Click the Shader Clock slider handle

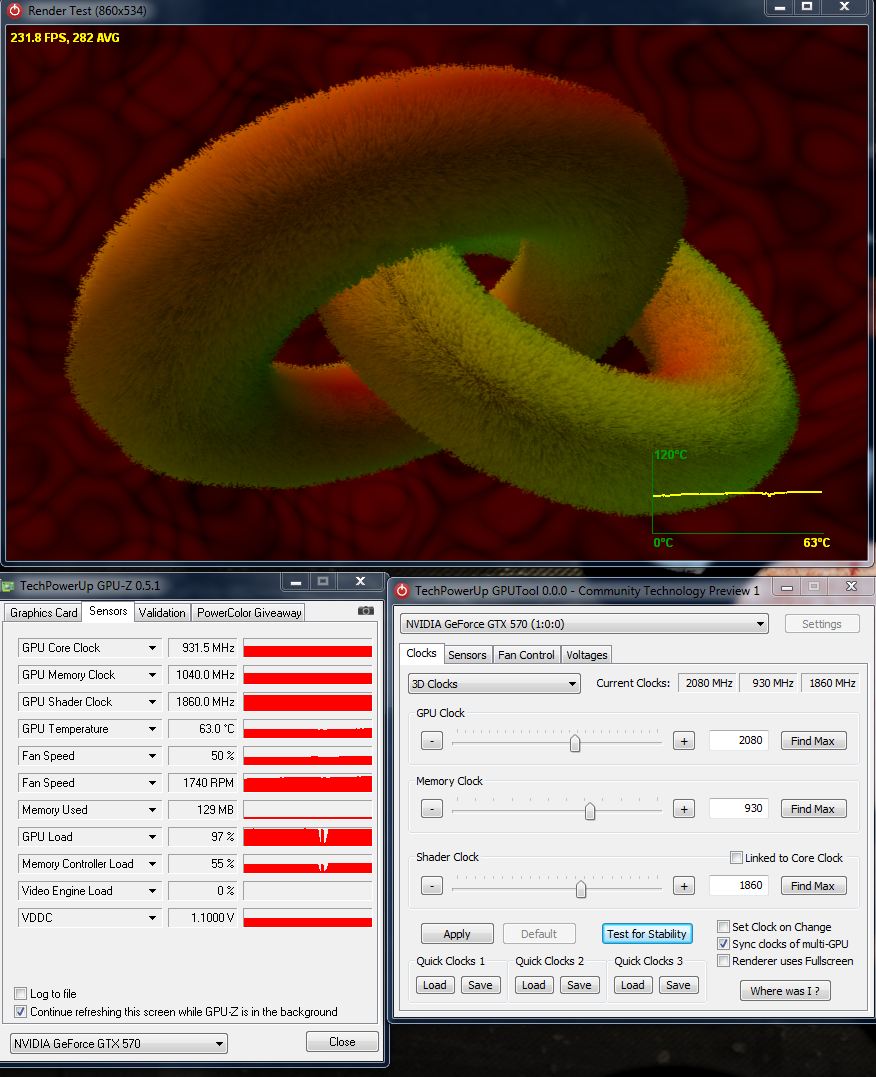(581, 889)
